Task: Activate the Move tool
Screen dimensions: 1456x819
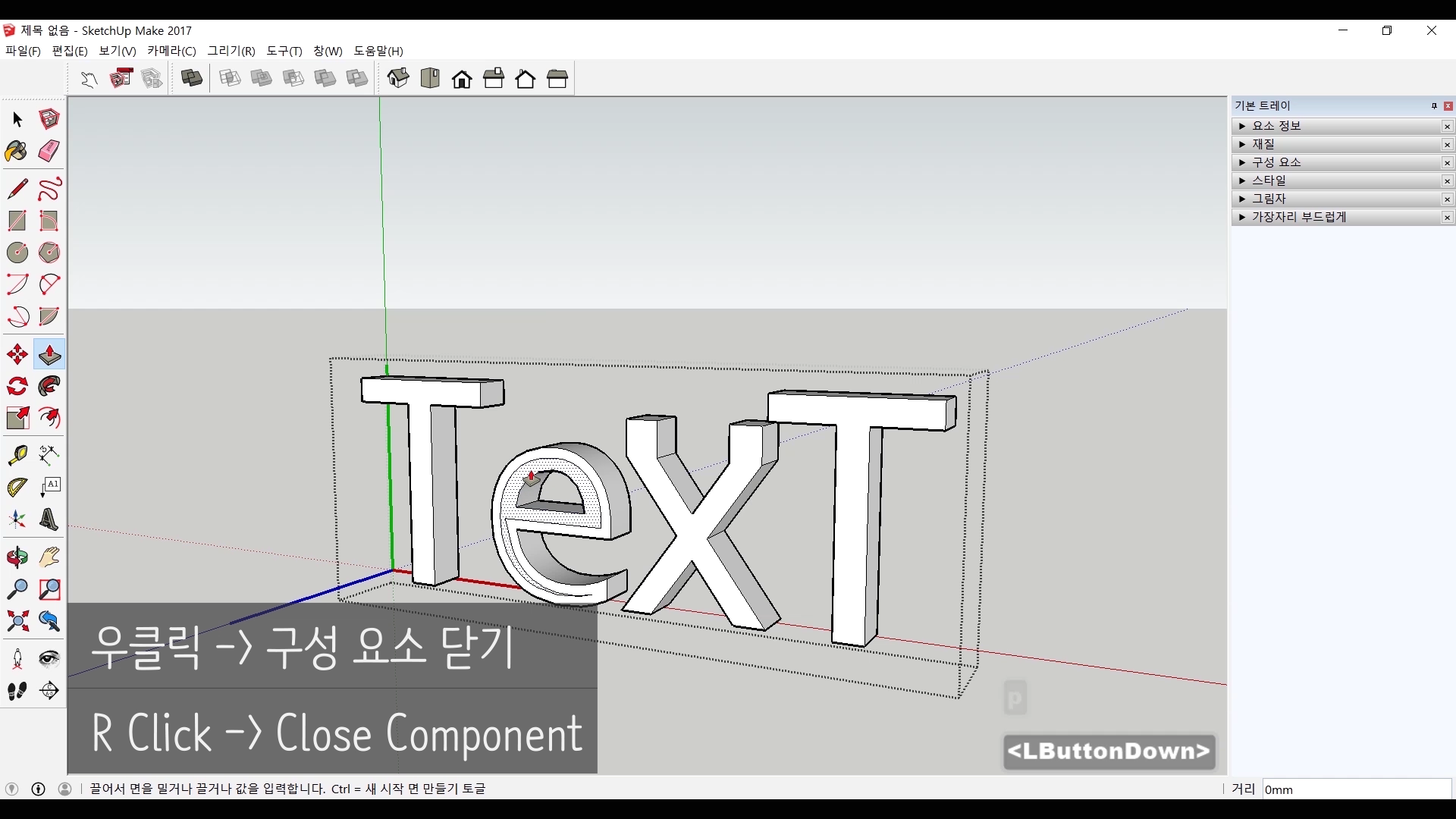Action: [x=17, y=354]
